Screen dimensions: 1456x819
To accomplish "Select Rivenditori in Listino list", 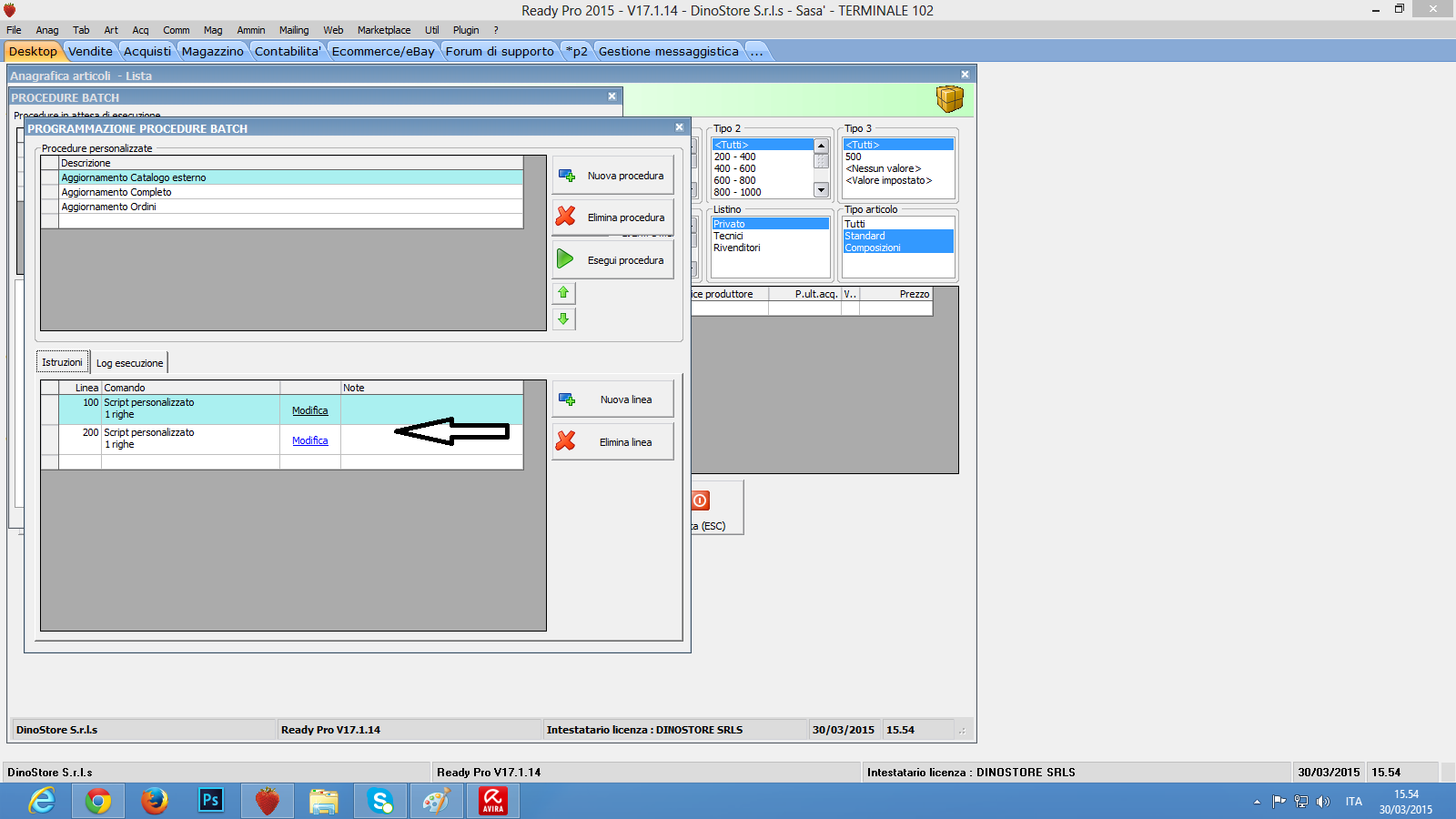I will pos(770,248).
